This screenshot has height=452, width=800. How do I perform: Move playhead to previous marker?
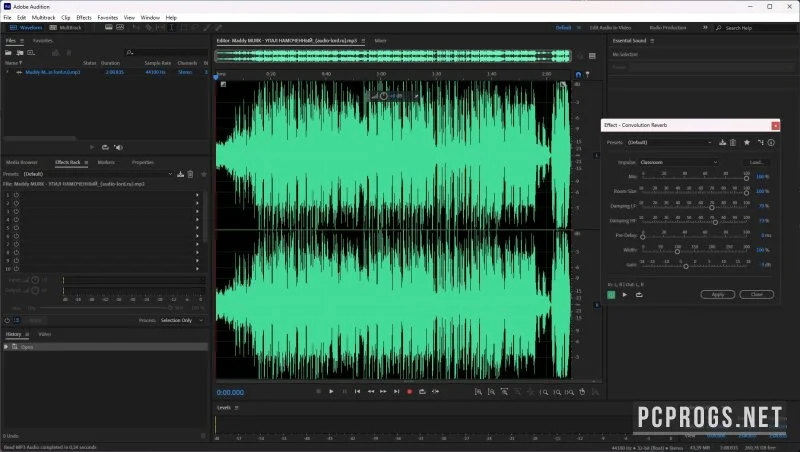(357, 391)
